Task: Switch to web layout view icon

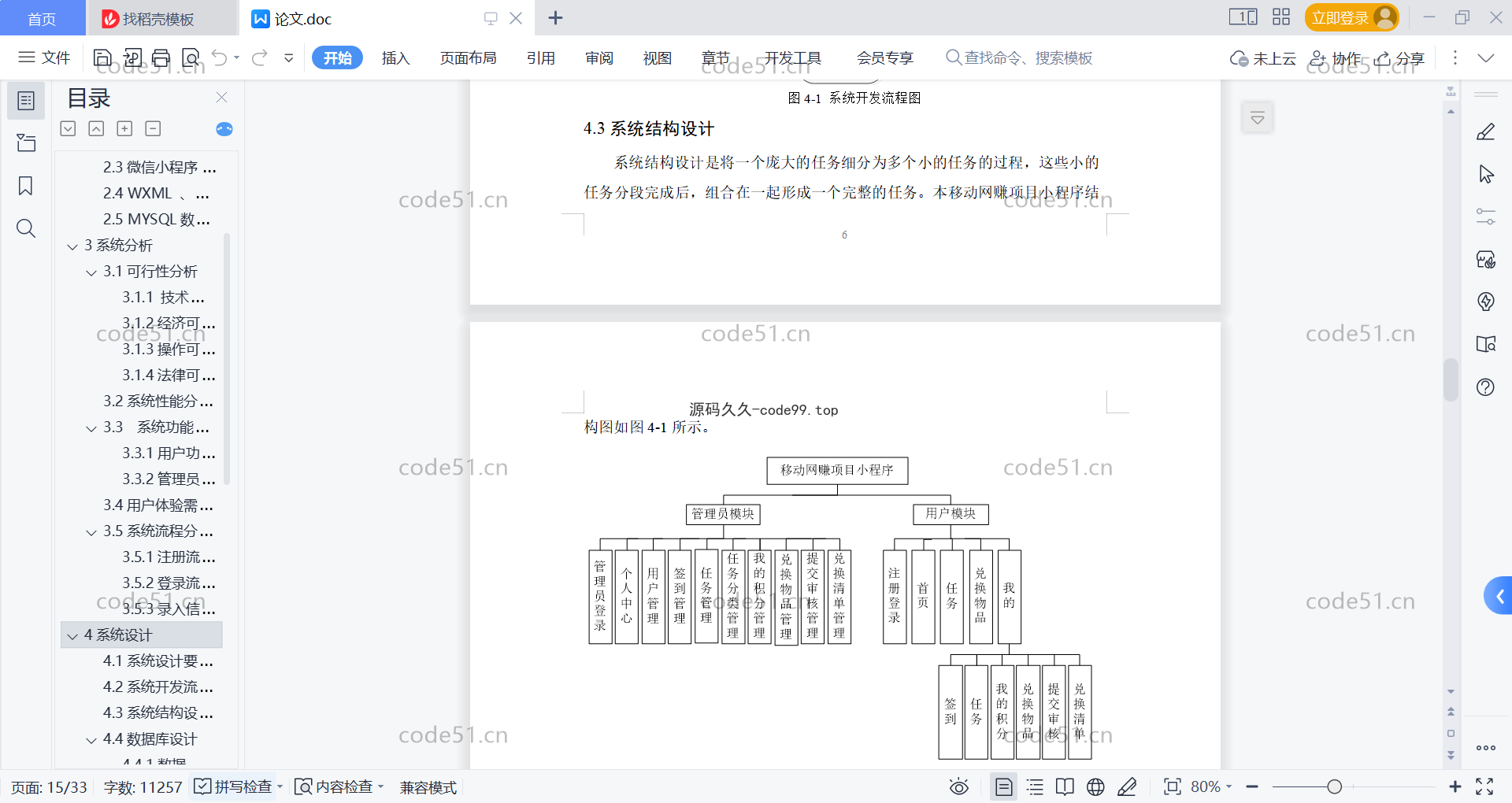Action: coord(1095,786)
